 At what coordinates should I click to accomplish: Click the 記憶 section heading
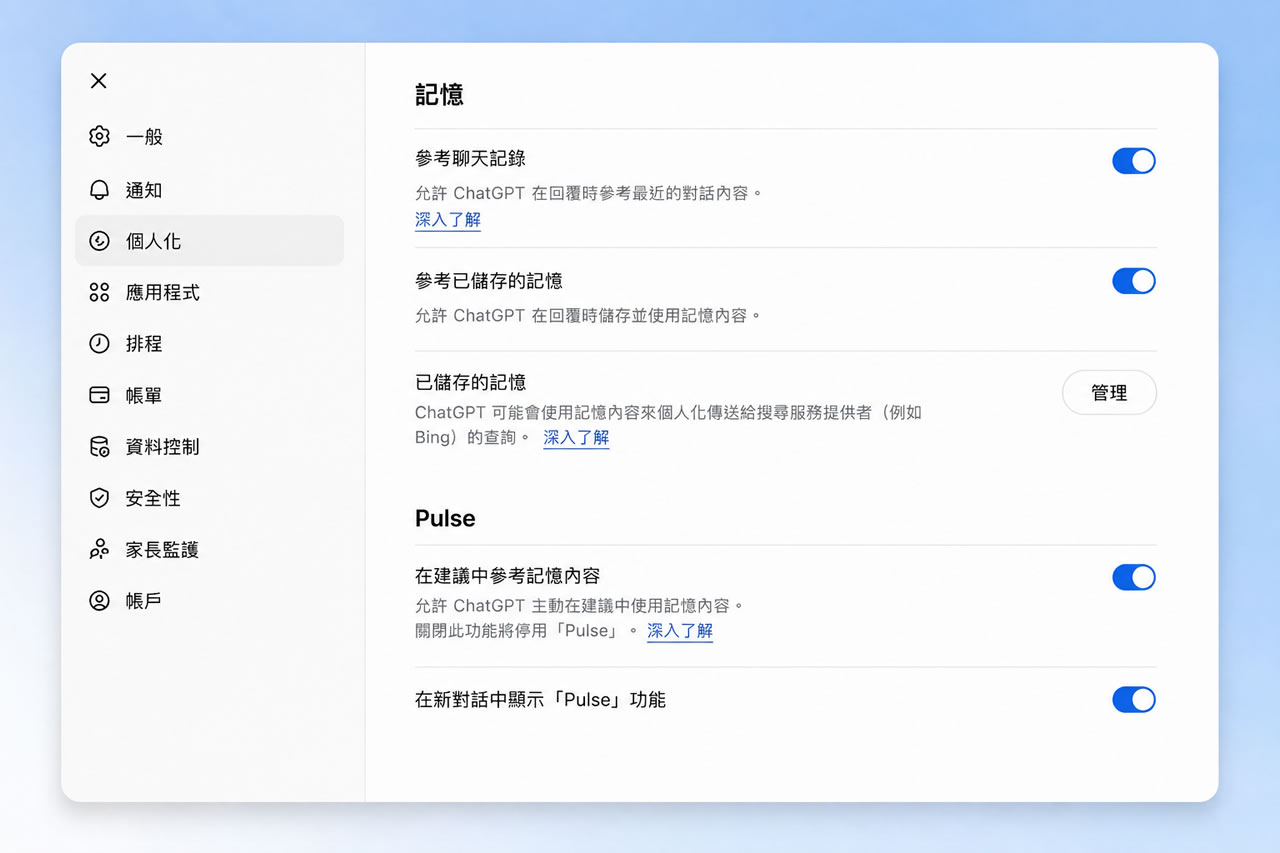(x=439, y=95)
